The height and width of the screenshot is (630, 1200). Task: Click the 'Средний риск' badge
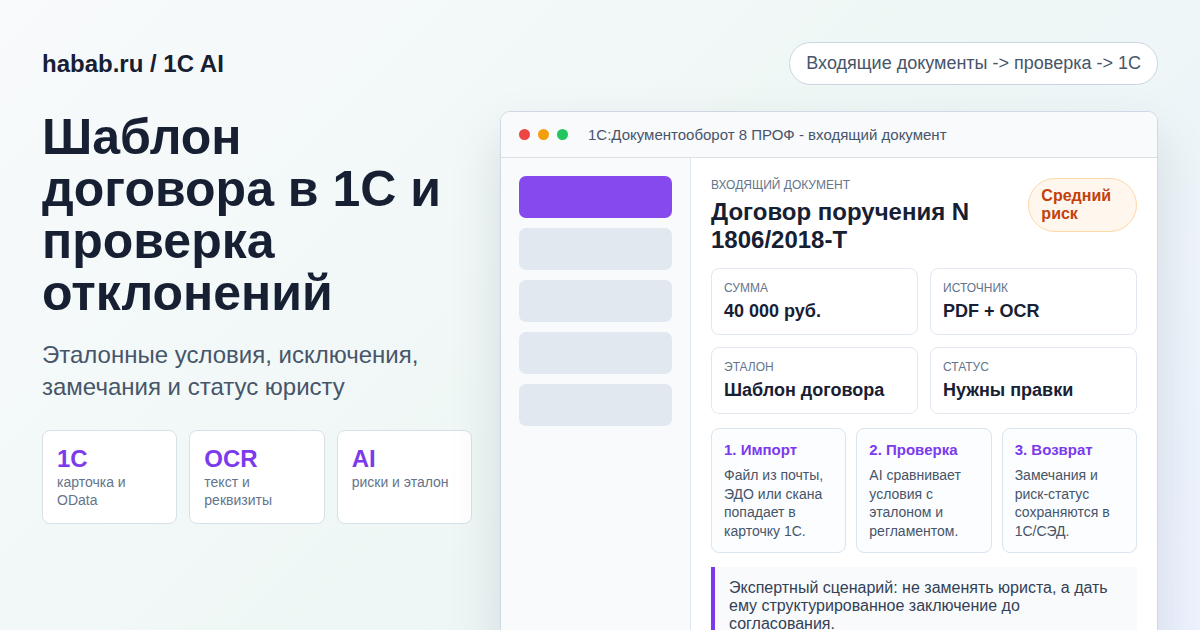click(1082, 205)
